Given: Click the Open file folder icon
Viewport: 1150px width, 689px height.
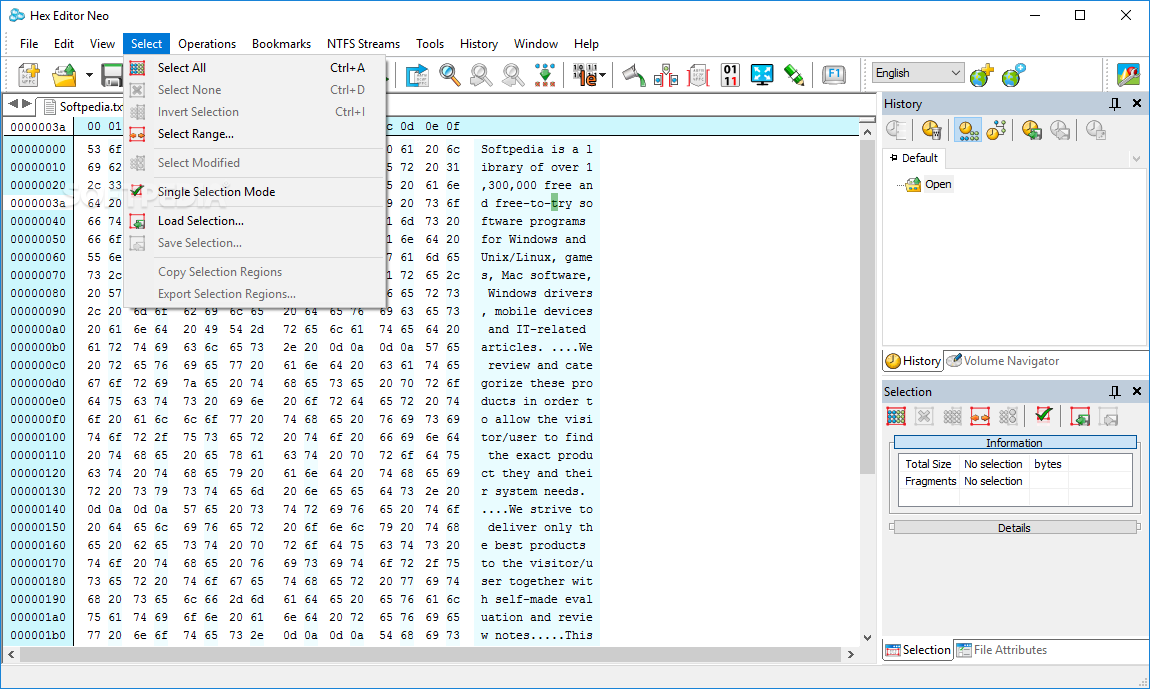Looking at the screenshot, I should click(64, 75).
